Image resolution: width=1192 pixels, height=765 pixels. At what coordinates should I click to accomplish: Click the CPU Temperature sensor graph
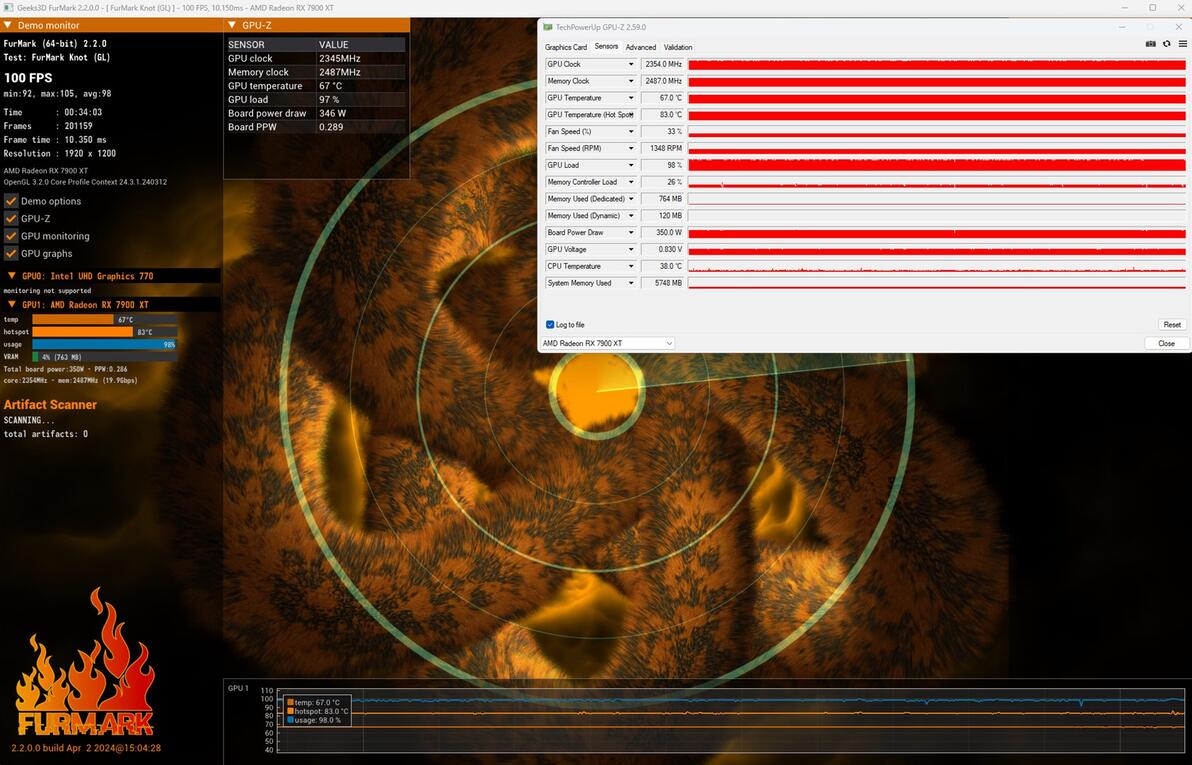(937, 266)
